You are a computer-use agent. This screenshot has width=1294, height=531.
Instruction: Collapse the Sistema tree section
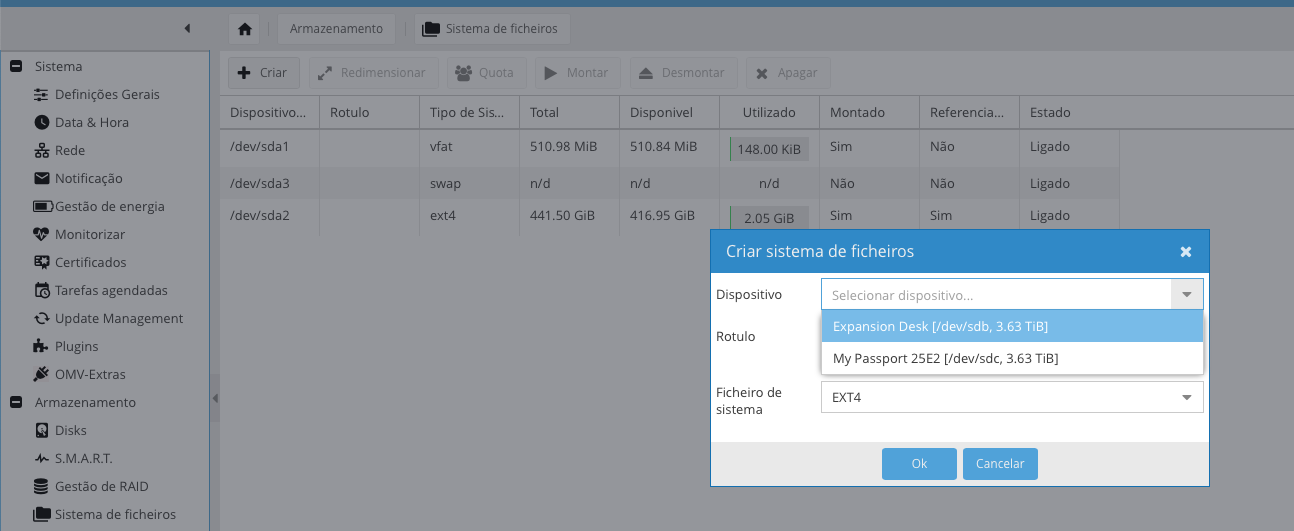click(16, 67)
